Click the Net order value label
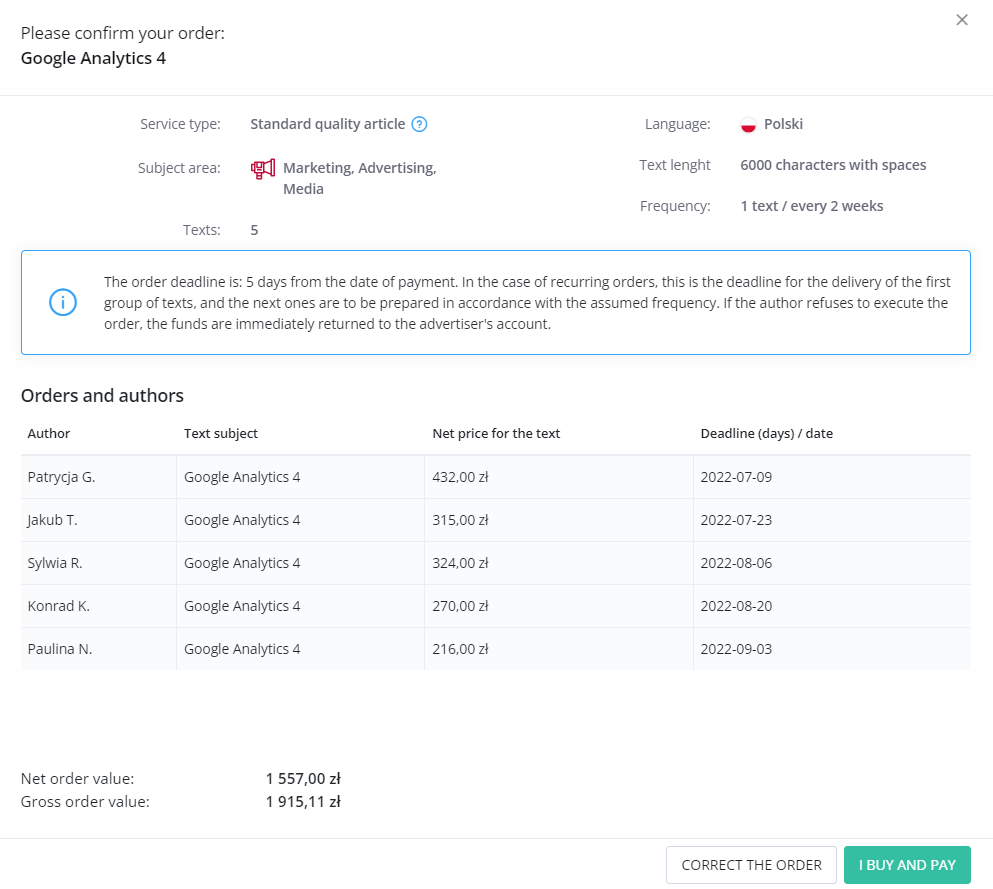Viewport: 993px width, 889px height. 78,779
